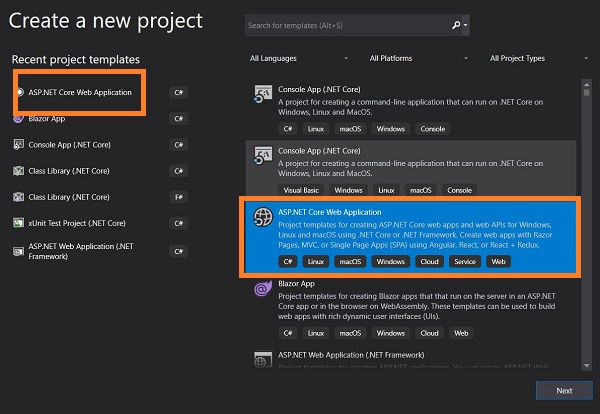Image resolution: width=600 pixels, height=414 pixels.
Task: Select recent ASP.NET Core Web Application template
Action: coord(80,92)
